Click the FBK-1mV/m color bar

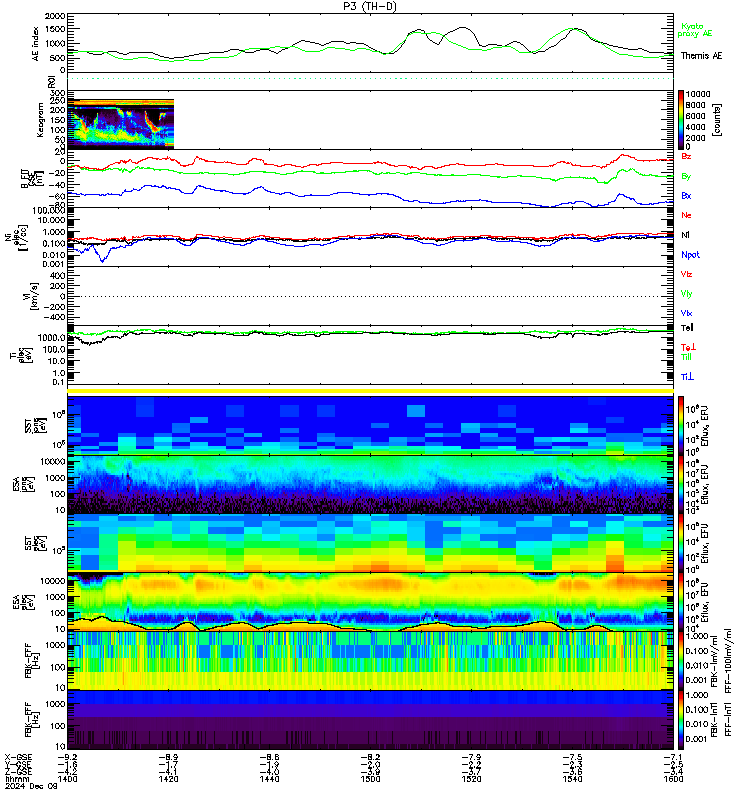click(x=681, y=660)
